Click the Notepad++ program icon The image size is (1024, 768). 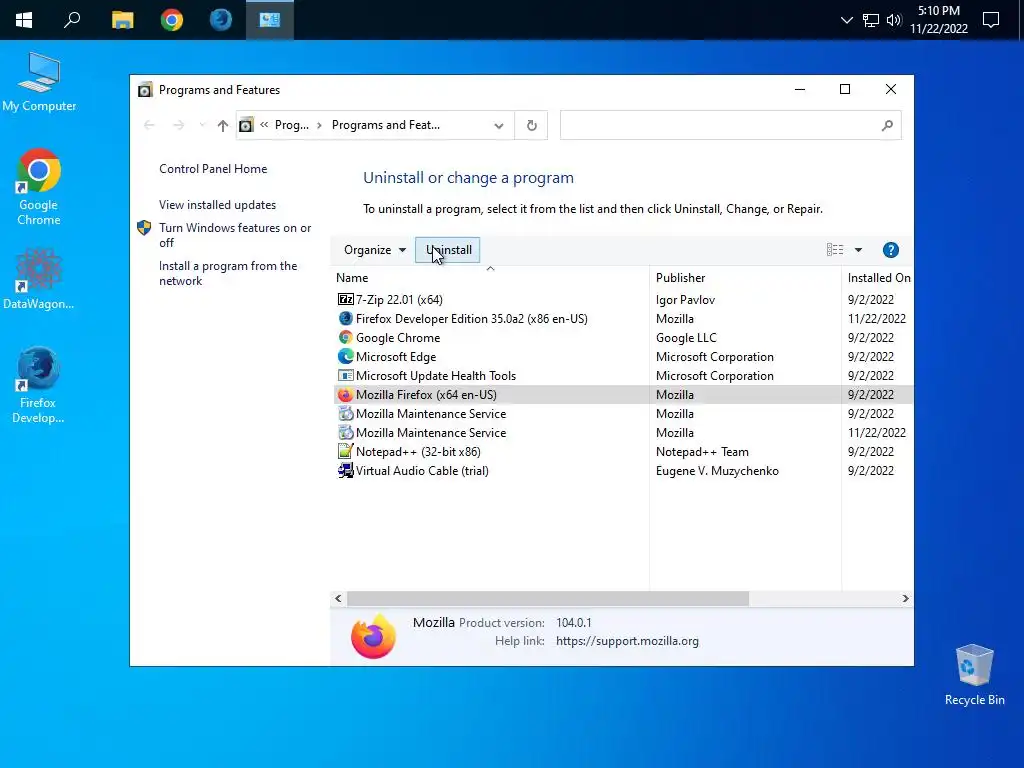click(345, 451)
